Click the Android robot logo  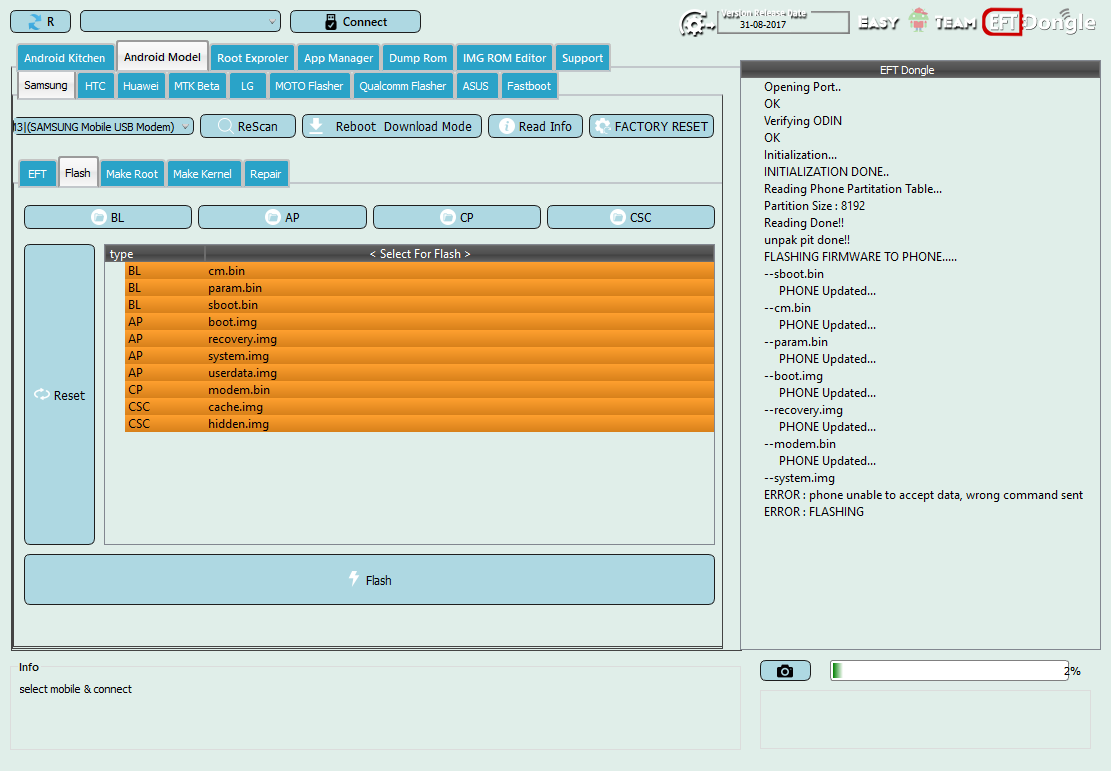click(918, 21)
